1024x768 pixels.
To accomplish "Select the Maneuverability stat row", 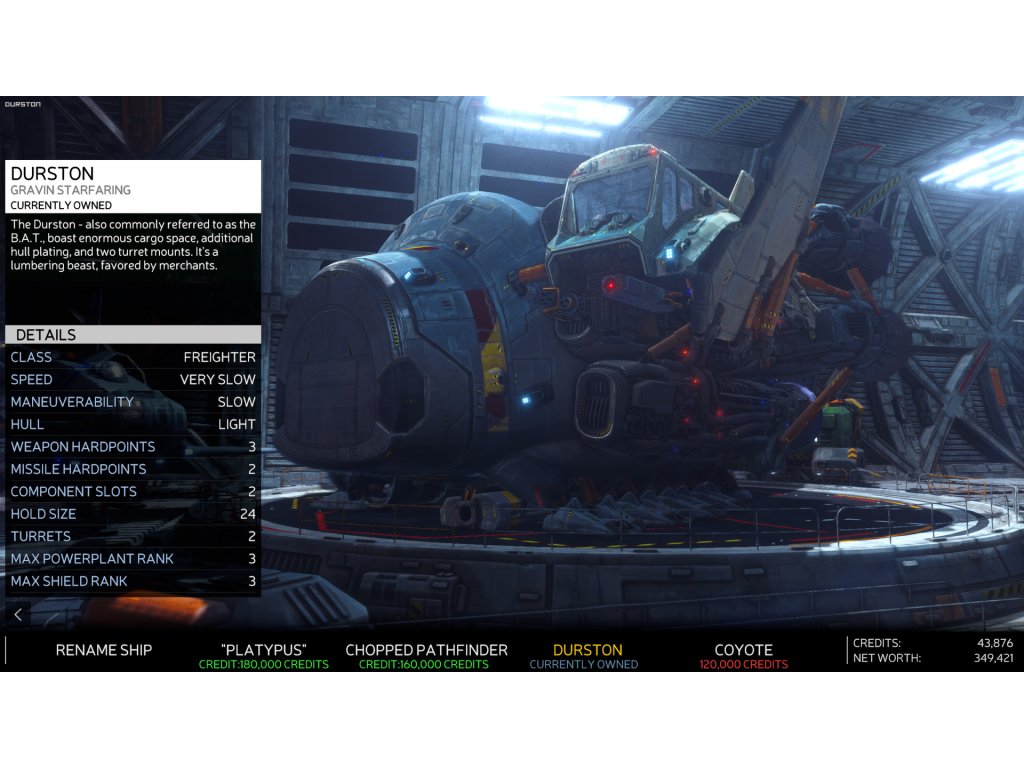I will (x=133, y=402).
